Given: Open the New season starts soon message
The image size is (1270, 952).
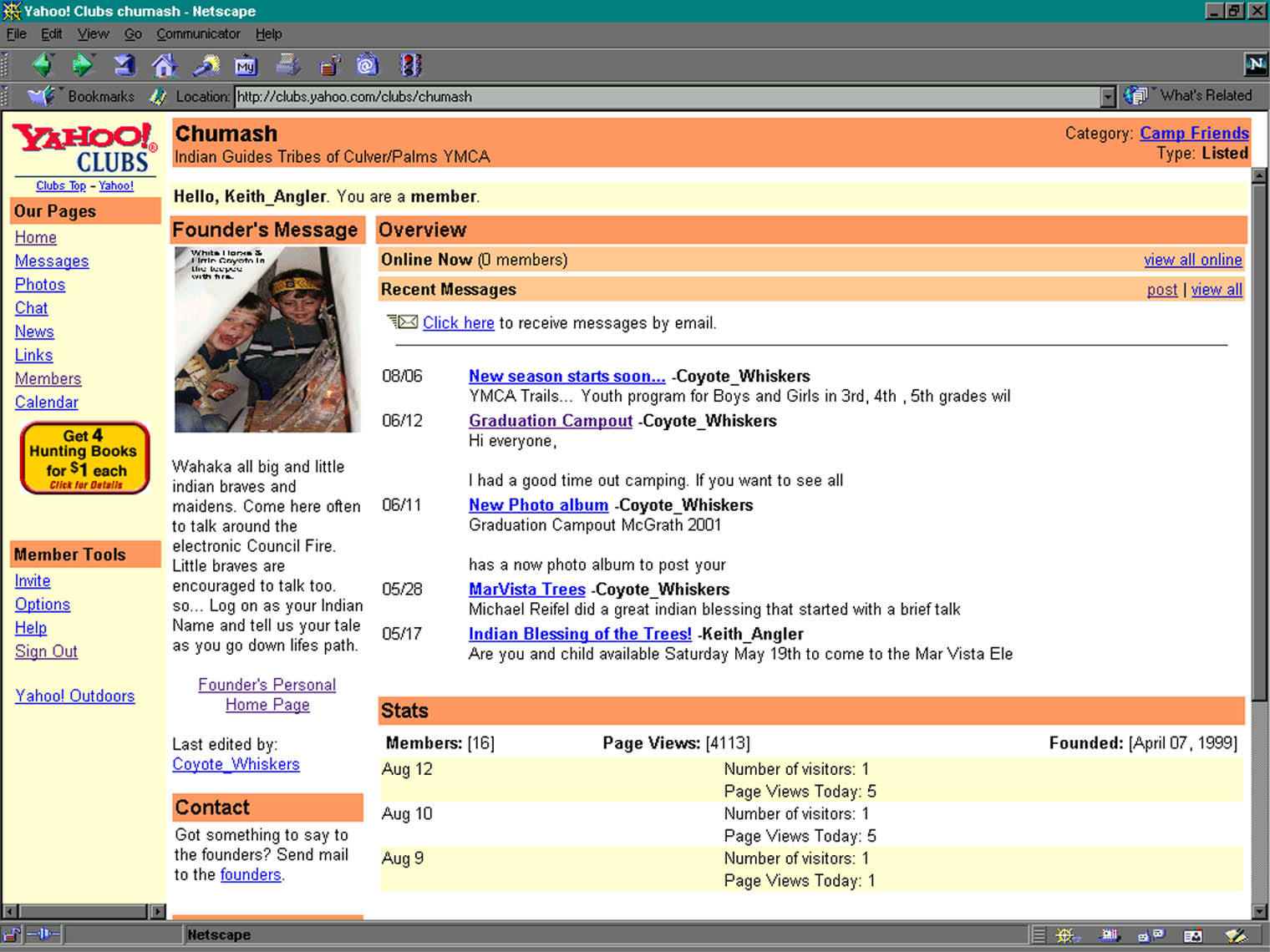Looking at the screenshot, I should tap(566, 376).
